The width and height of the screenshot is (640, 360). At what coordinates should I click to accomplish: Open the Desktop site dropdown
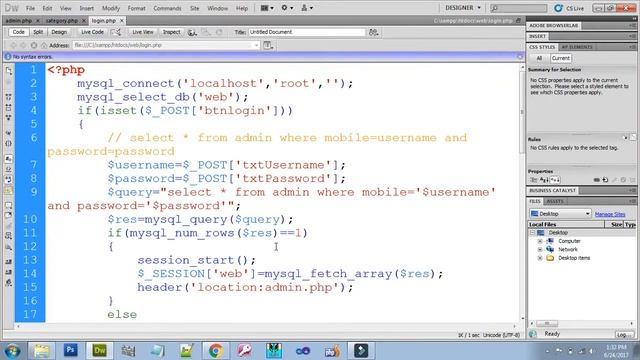point(560,214)
